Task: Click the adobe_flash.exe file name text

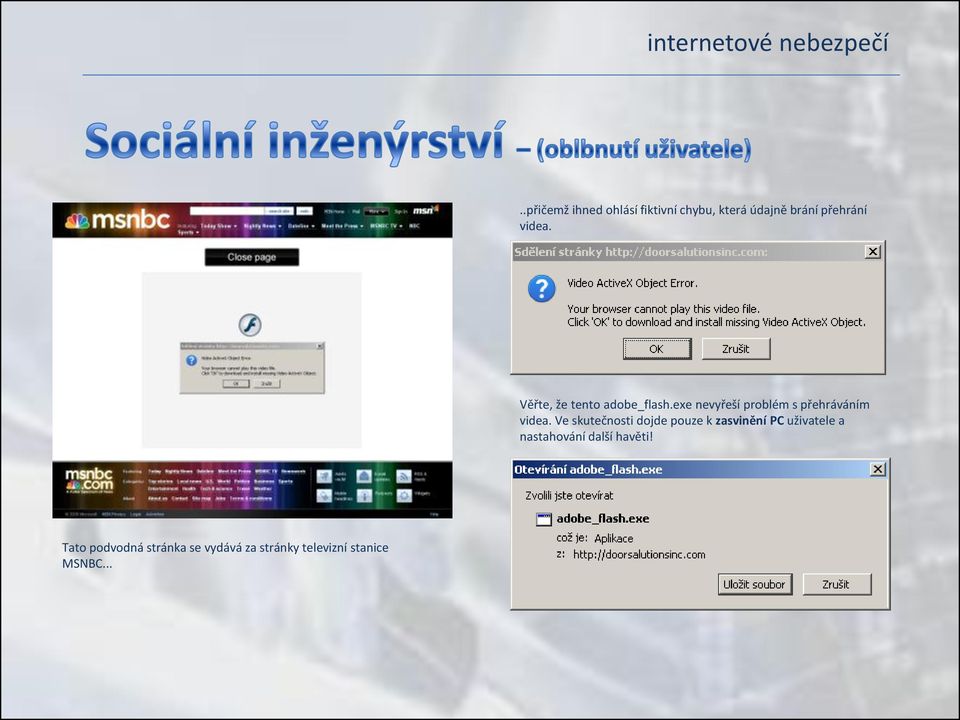Action: click(x=602, y=519)
